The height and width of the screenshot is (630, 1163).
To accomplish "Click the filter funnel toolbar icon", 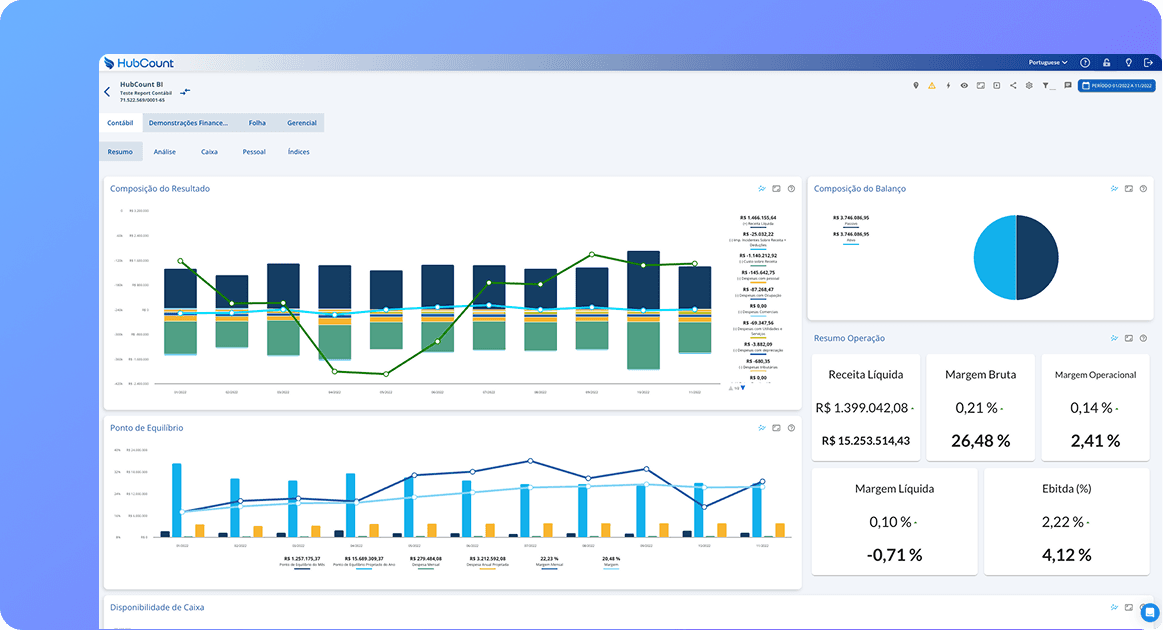I will [1048, 86].
